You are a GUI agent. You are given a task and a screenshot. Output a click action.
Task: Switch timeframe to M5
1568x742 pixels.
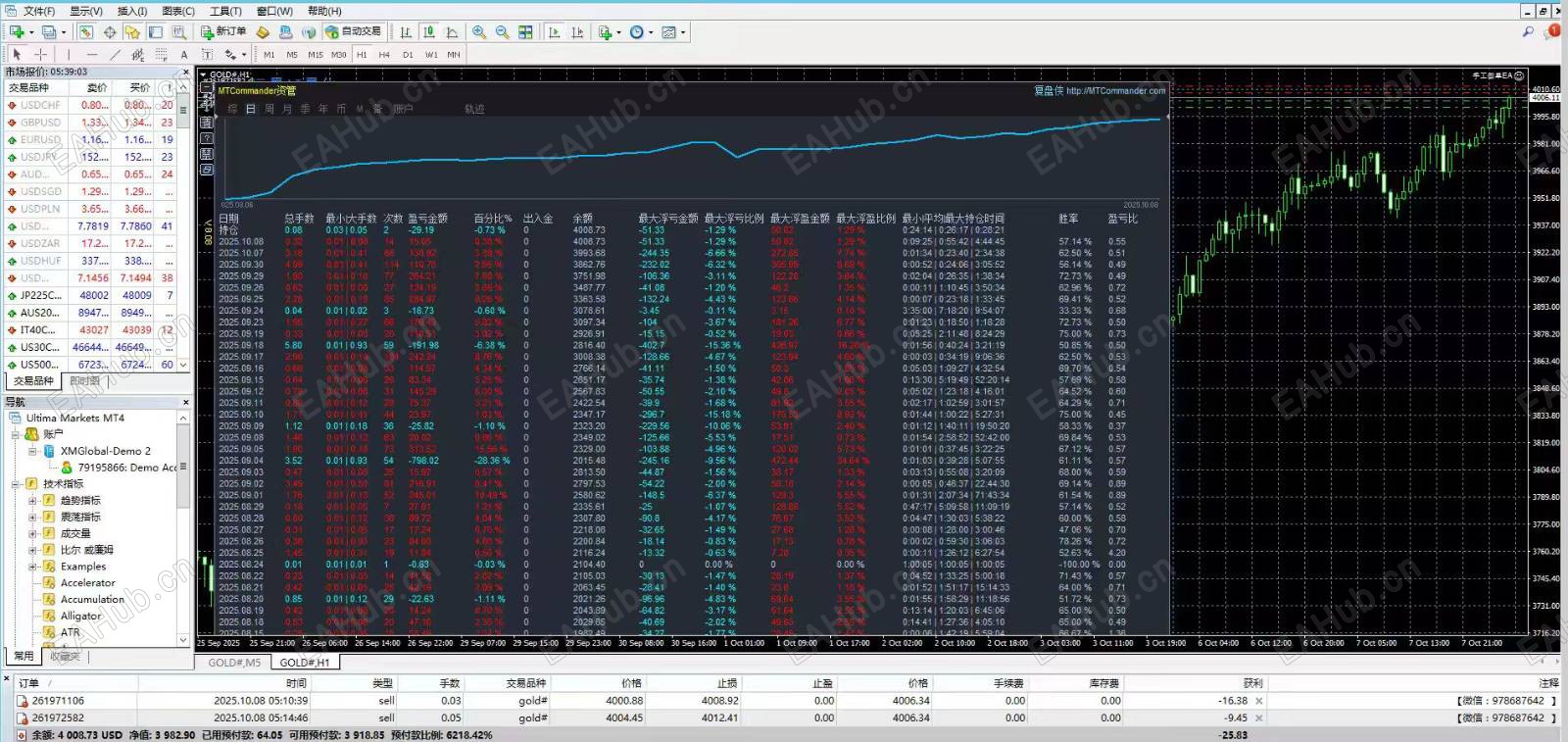click(292, 55)
